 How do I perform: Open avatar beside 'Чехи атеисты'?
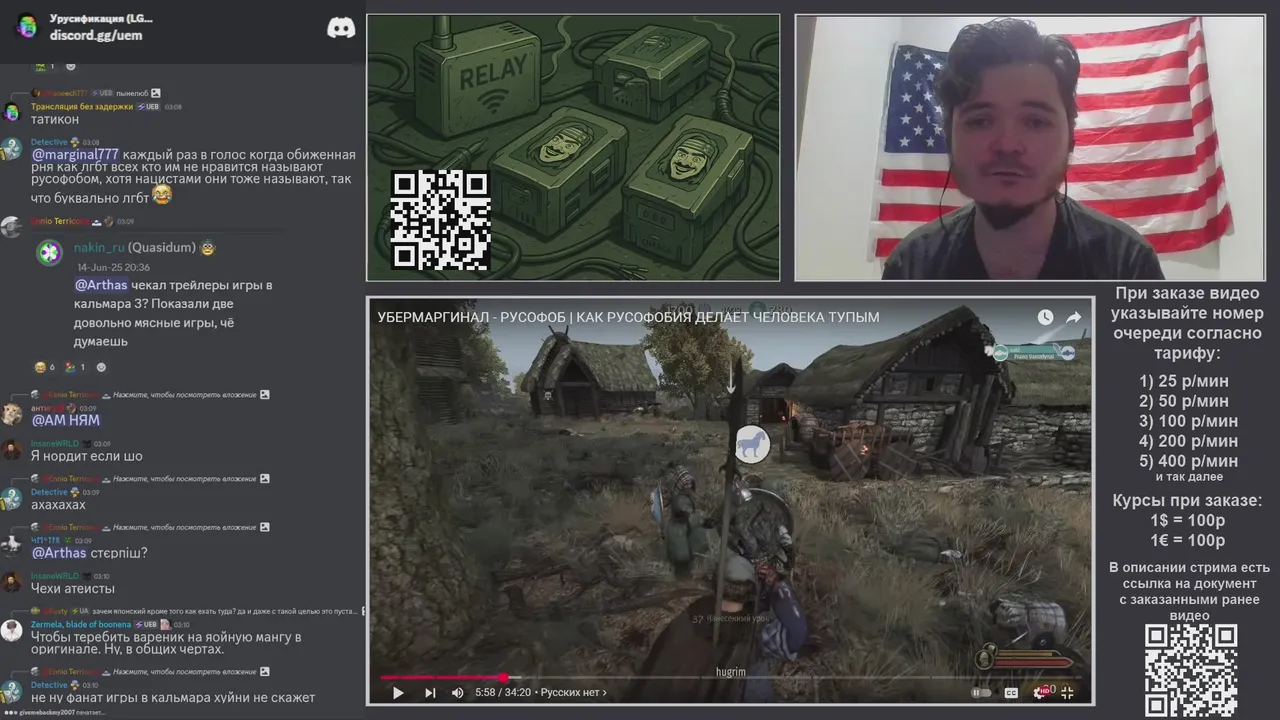pos(11,582)
